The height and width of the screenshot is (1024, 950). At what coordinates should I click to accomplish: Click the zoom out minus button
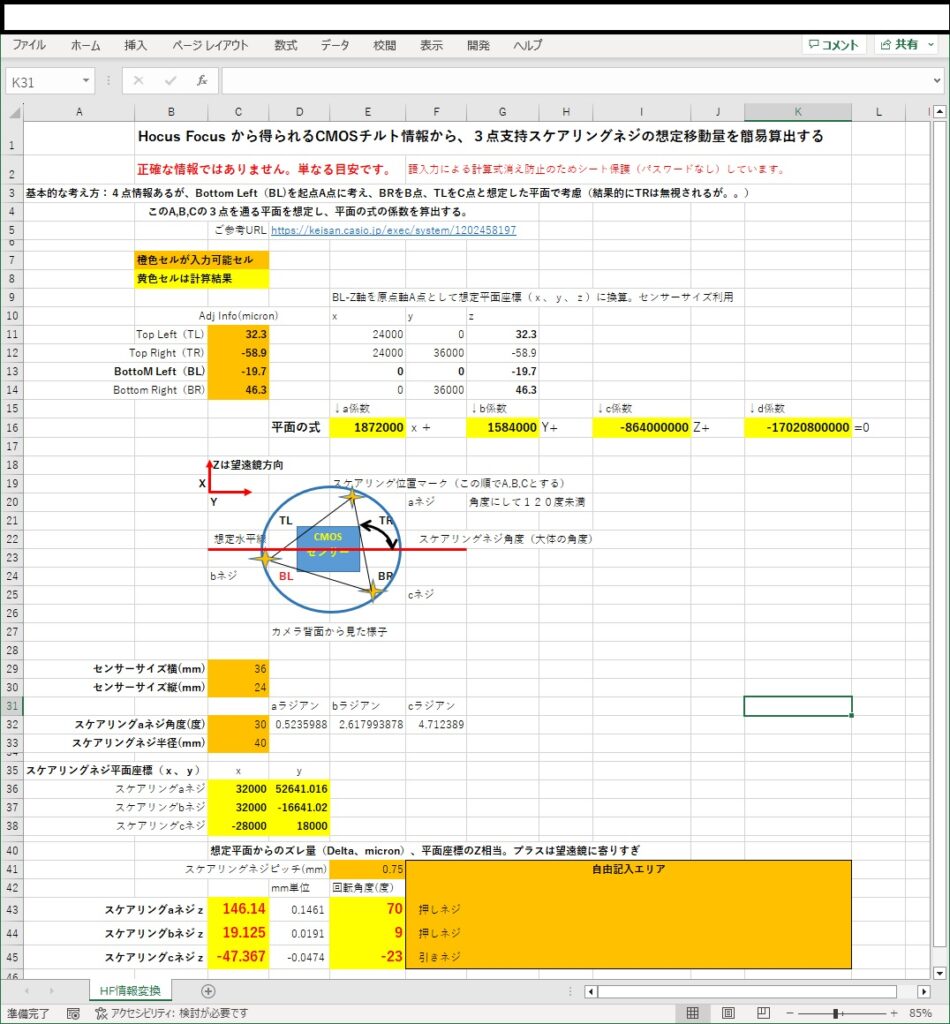click(790, 1014)
